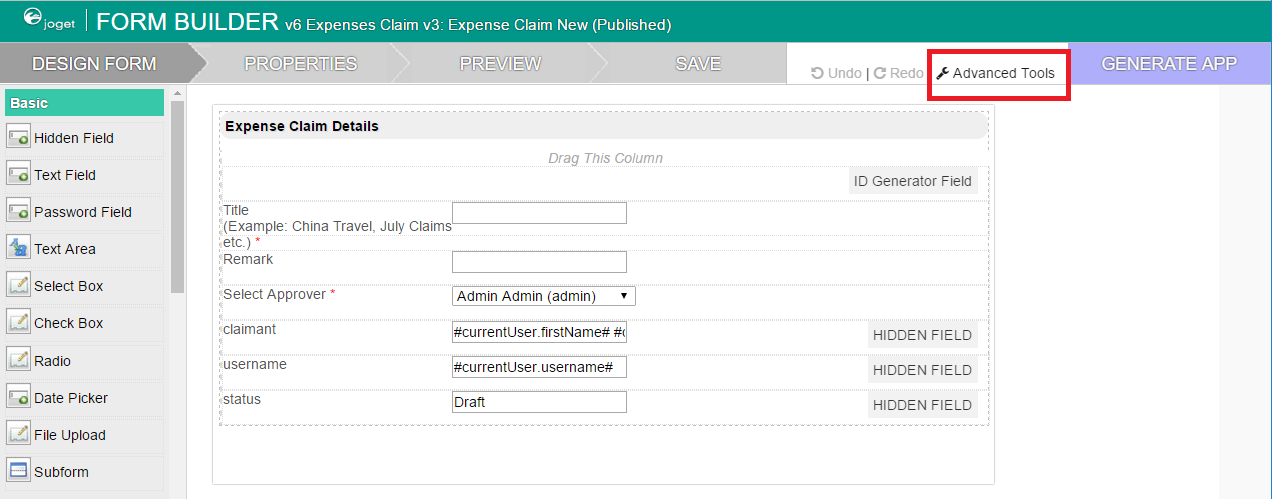Click the Generate App button

coord(1169,64)
